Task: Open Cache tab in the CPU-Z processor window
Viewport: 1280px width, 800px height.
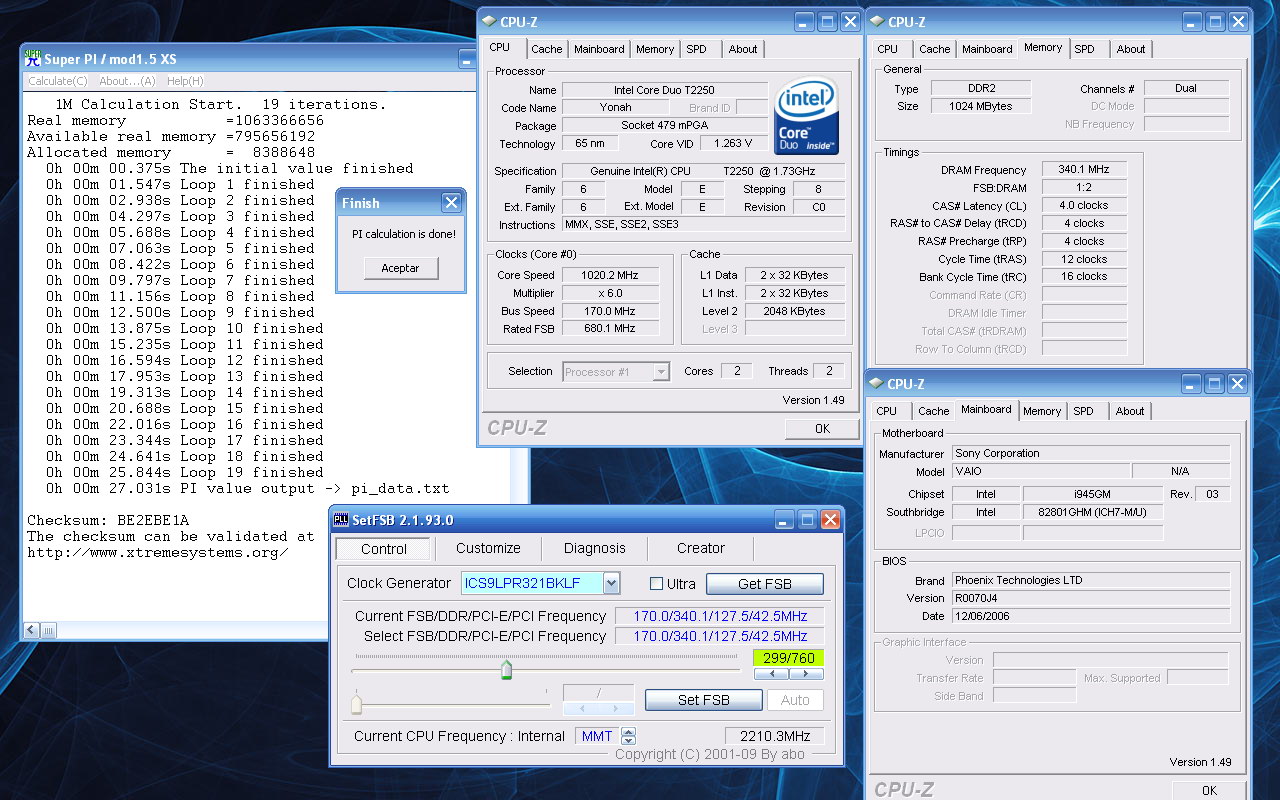Action: 547,49
